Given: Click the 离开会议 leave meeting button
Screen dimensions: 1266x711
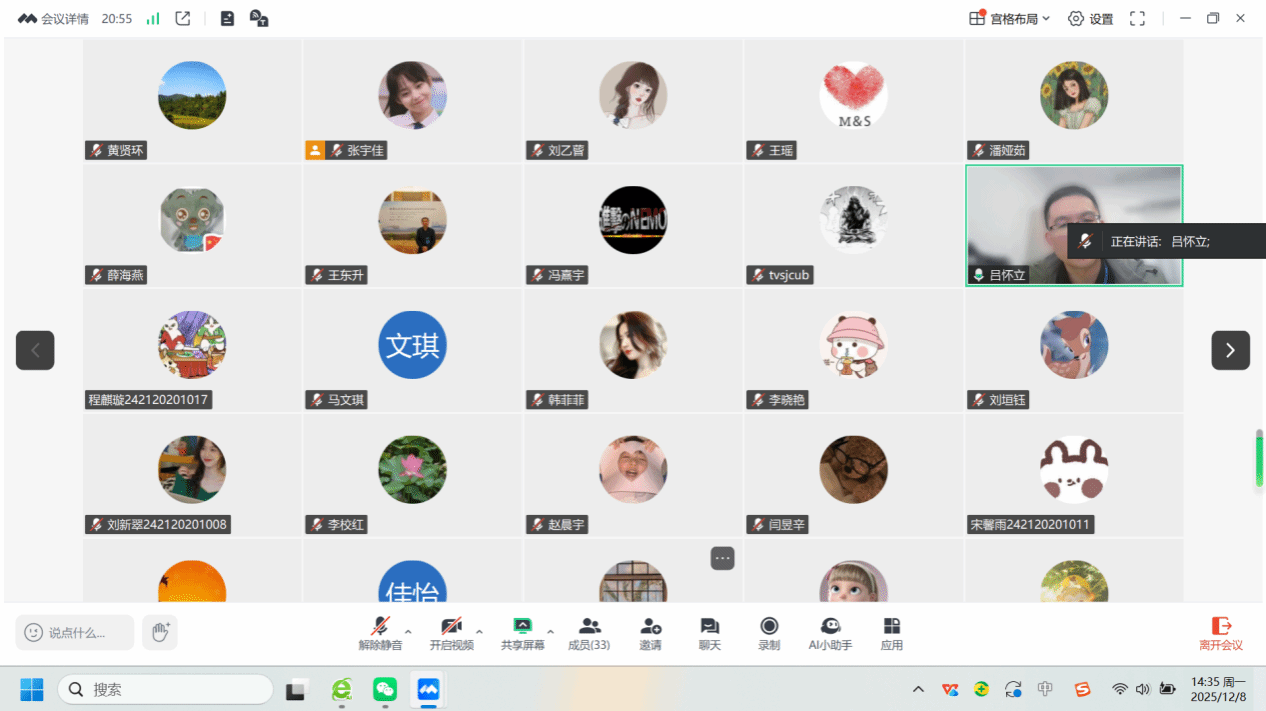Looking at the screenshot, I should [x=1221, y=633].
